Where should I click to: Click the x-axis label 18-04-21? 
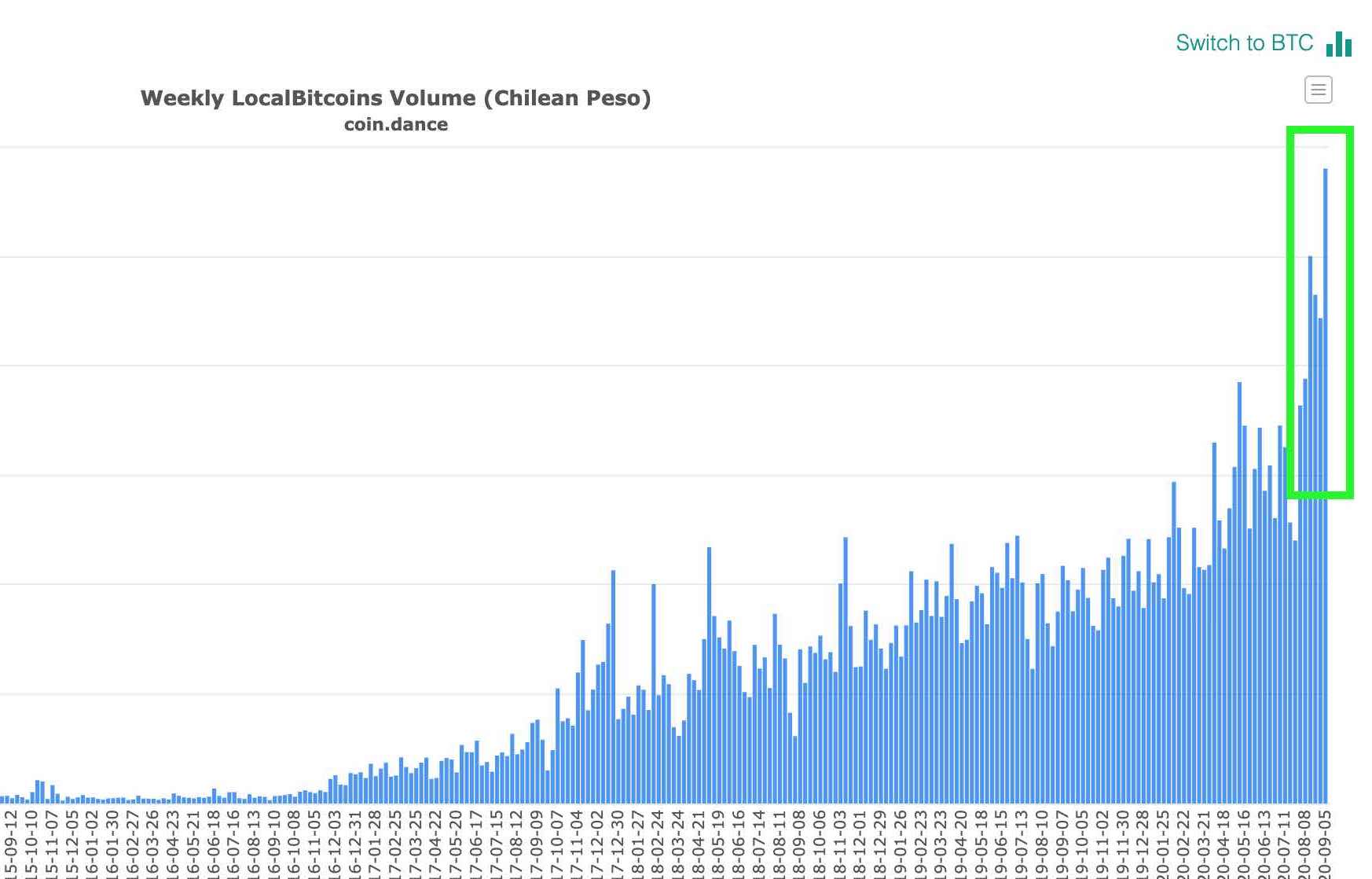point(698,844)
